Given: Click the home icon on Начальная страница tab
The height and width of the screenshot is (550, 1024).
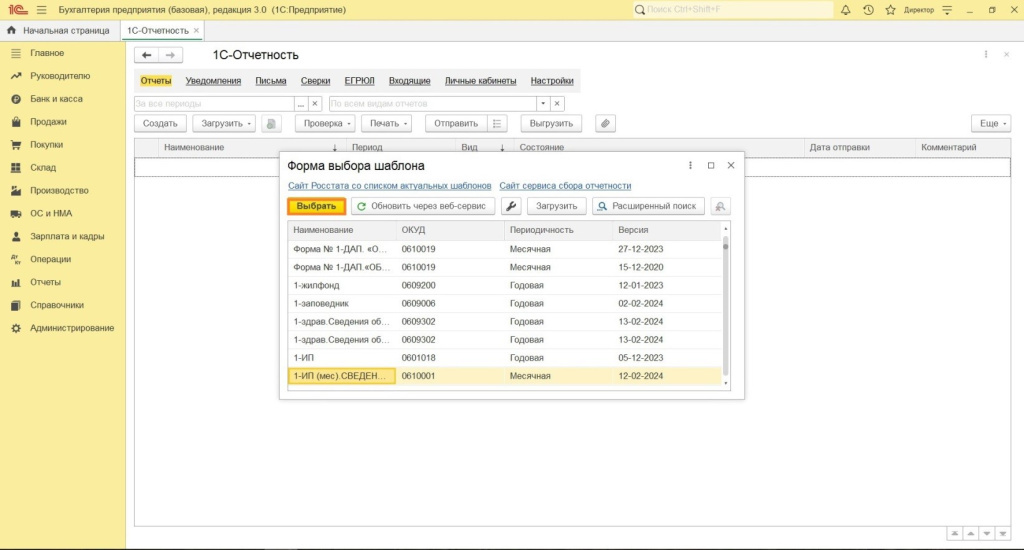Looking at the screenshot, I should coord(12,30).
